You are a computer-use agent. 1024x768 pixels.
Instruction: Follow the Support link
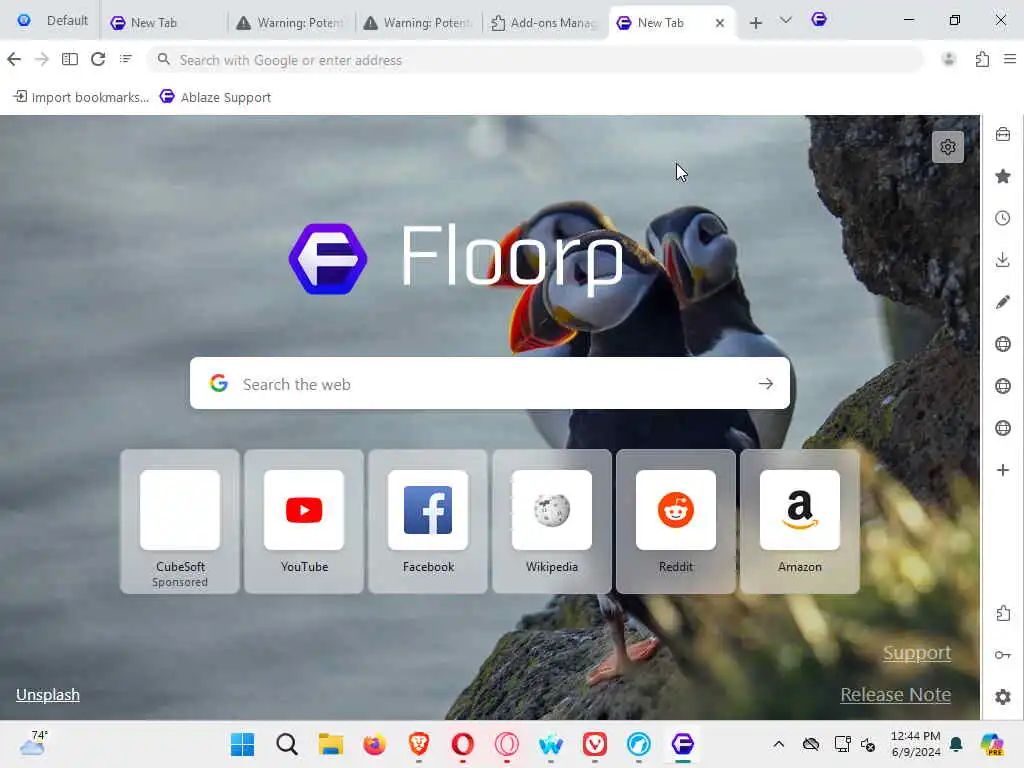point(917,652)
